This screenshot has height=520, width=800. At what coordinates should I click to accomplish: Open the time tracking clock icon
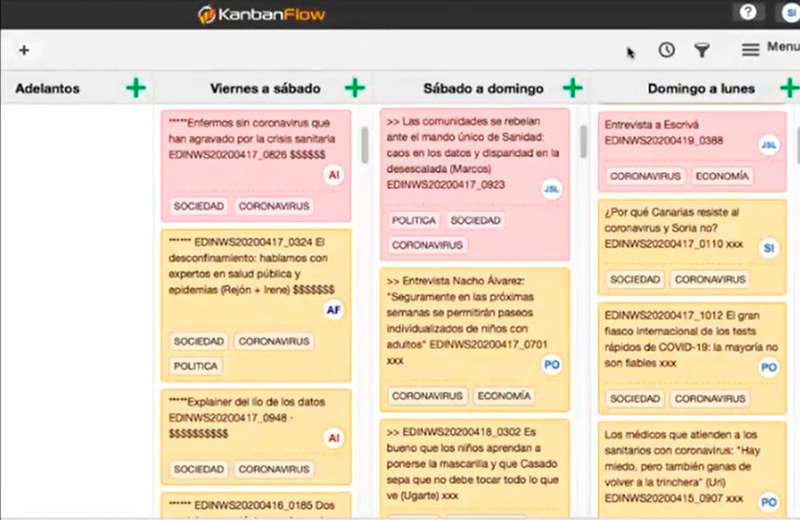(666, 50)
